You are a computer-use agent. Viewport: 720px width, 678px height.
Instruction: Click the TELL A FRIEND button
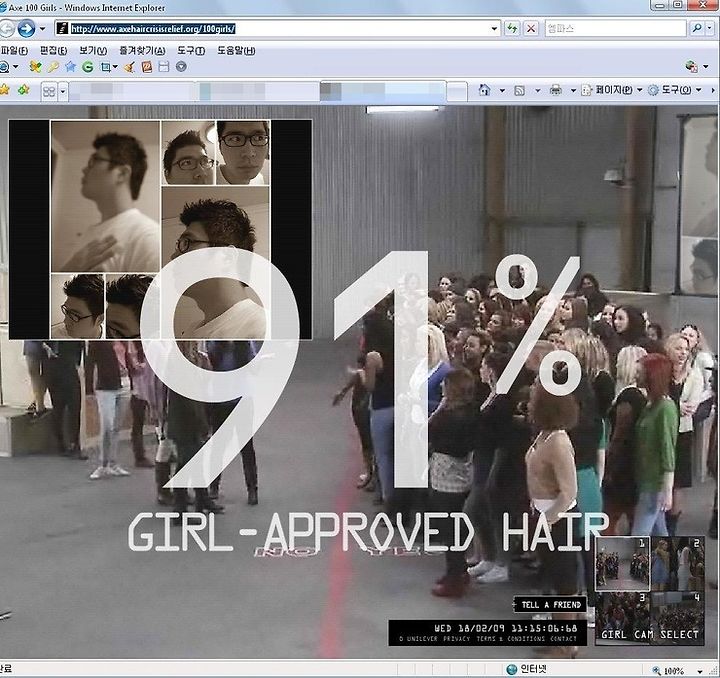[x=550, y=605]
